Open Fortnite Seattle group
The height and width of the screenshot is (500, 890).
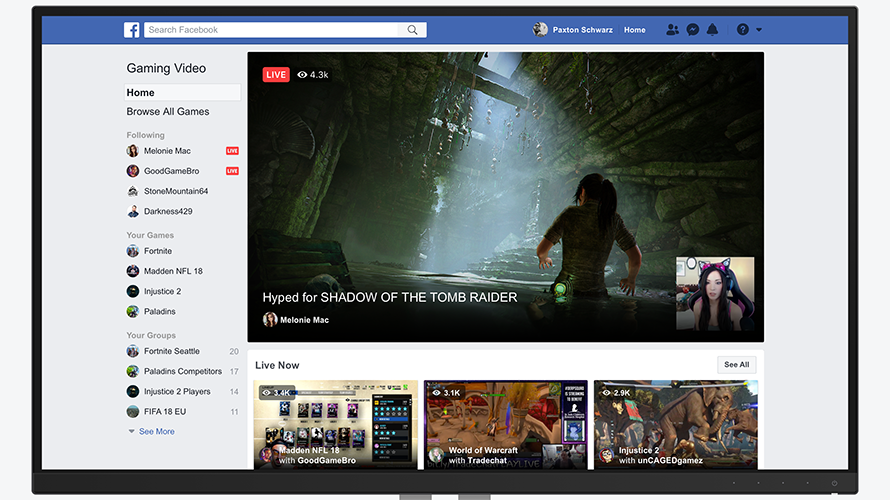pos(171,351)
